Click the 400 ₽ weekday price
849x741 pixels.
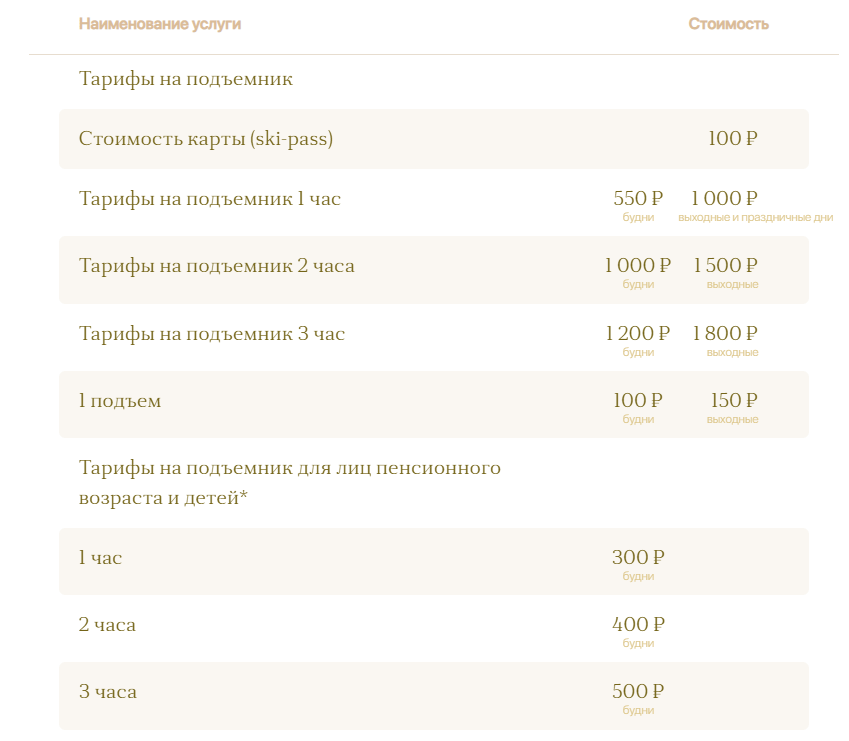pos(638,625)
